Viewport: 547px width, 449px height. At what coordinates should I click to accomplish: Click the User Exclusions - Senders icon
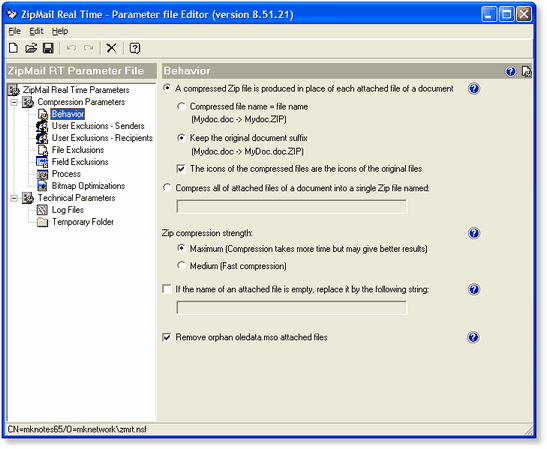[x=42, y=126]
